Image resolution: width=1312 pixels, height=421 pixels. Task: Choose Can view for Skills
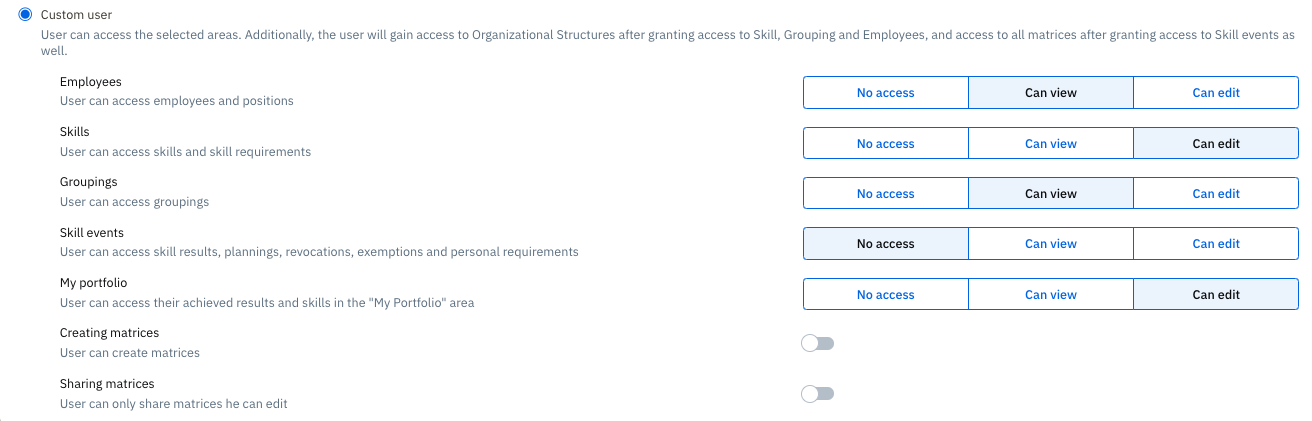[x=1050, y=144]
